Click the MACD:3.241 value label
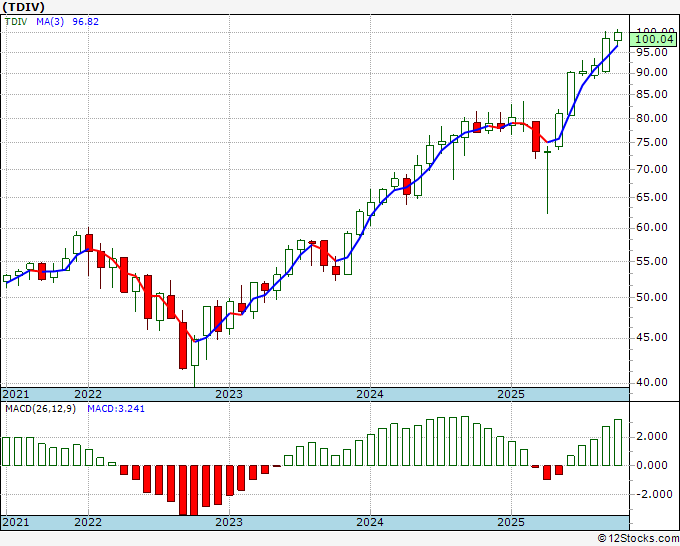This screenshot has width=680, height=546. point(116,409)
